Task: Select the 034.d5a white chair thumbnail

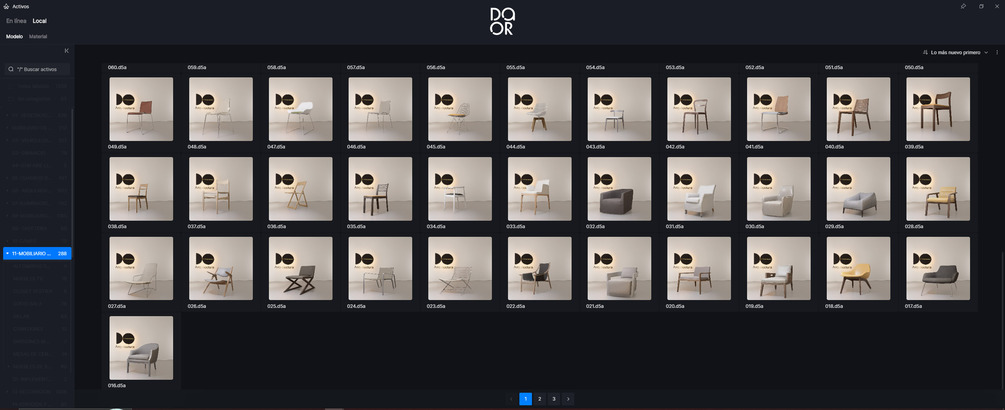Action: coord(460,189)
